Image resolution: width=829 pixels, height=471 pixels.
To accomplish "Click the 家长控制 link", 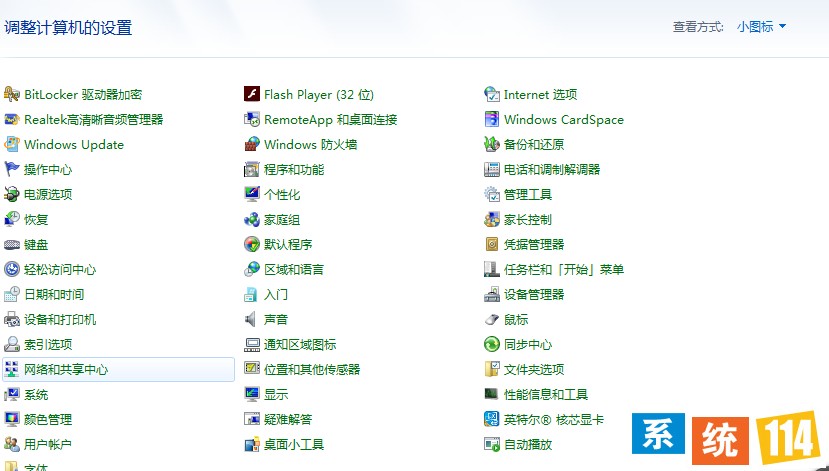I will 528,219.
